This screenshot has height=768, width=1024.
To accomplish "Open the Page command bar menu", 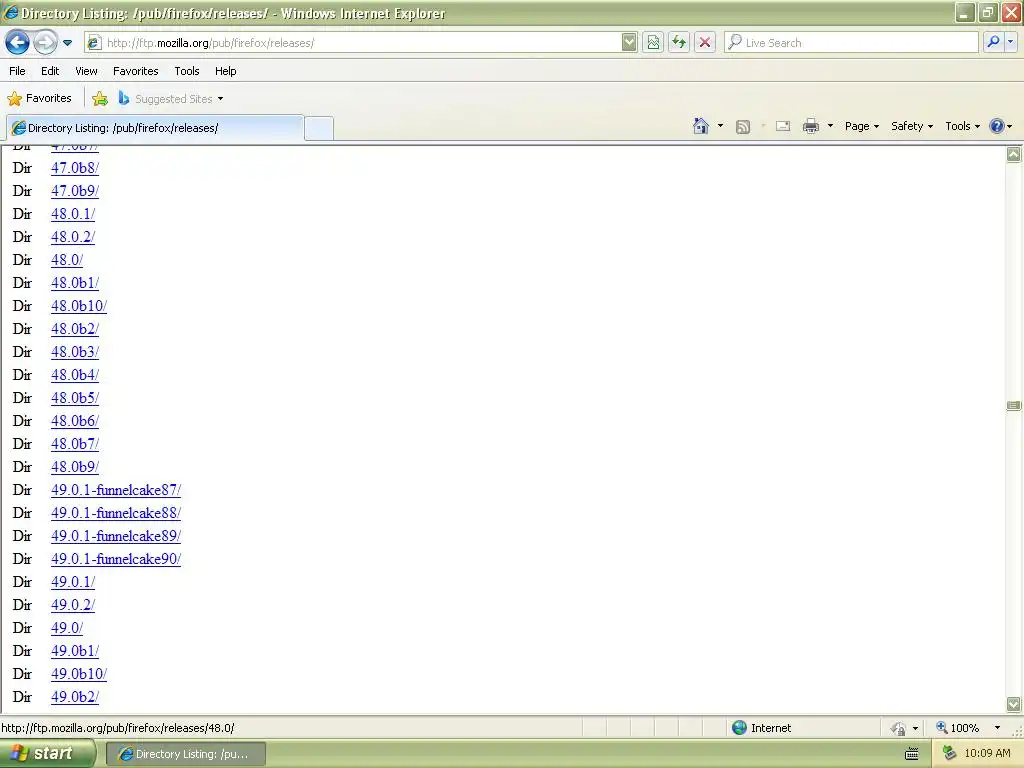I will [862, 126].
